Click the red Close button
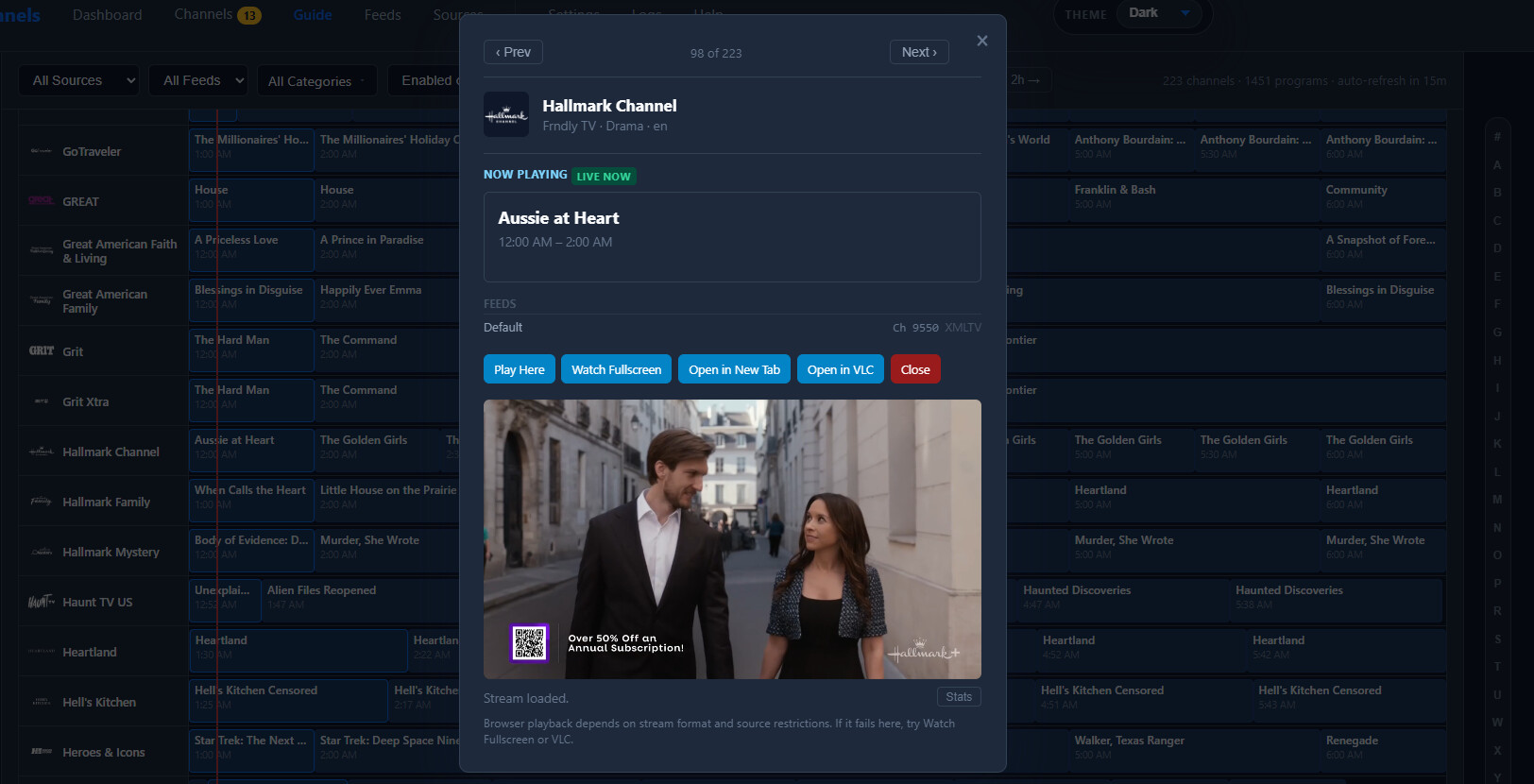1534x784 pixels. tap(915, 369)
